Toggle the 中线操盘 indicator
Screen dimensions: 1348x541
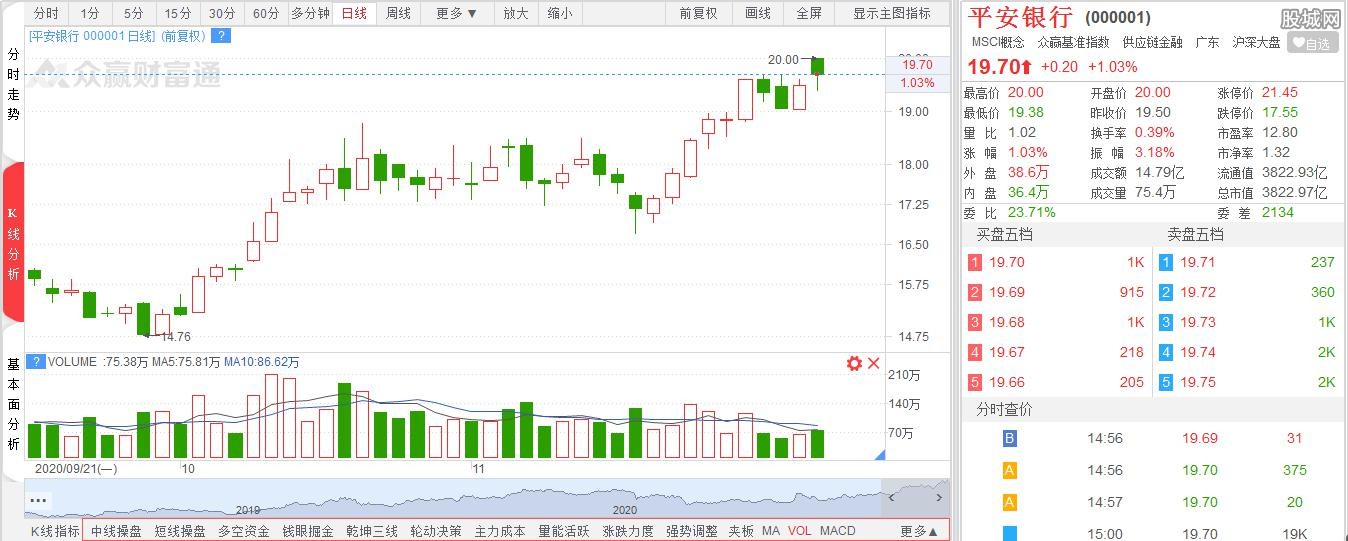[116, 531]
